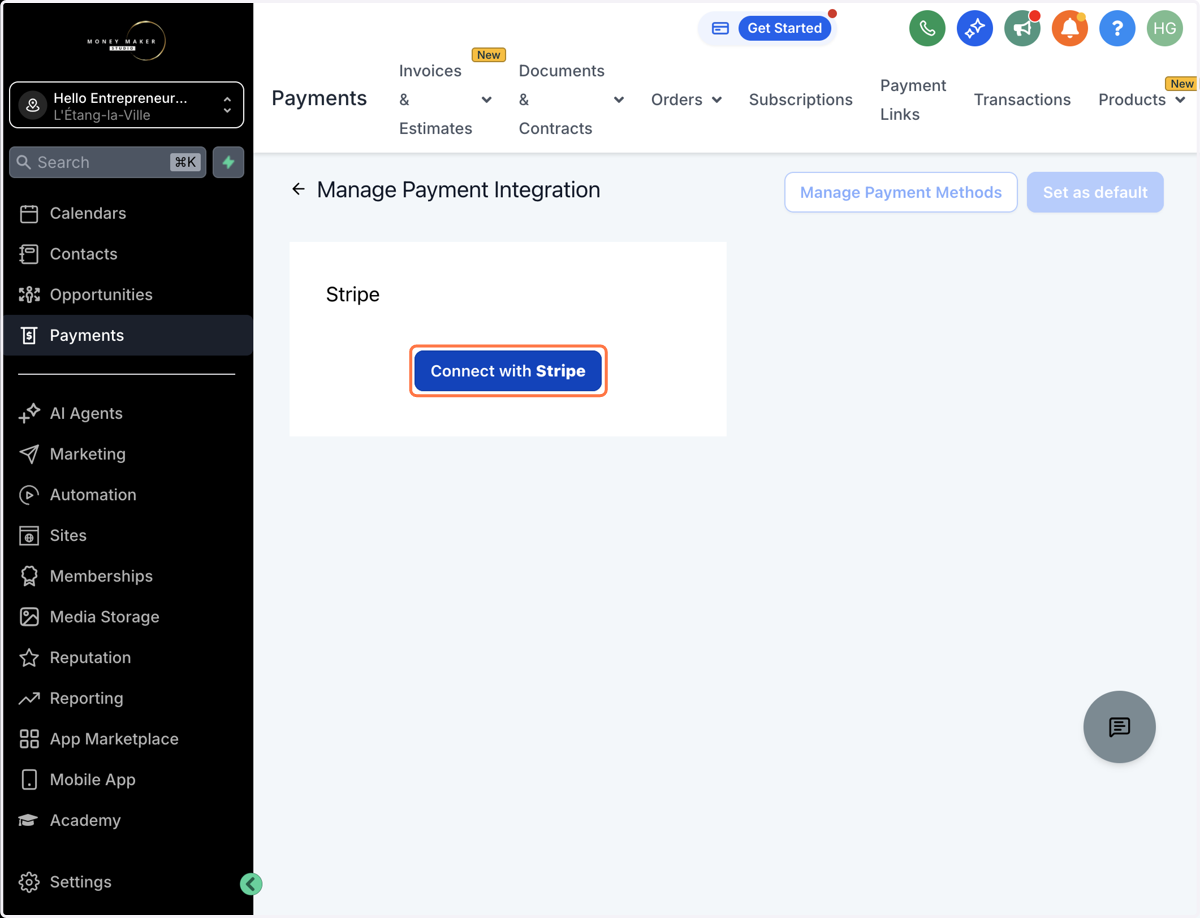The height and width of the screenshot is (918, 1200).
Task: Click Connect with Stripe button
Action: (508, 371)
